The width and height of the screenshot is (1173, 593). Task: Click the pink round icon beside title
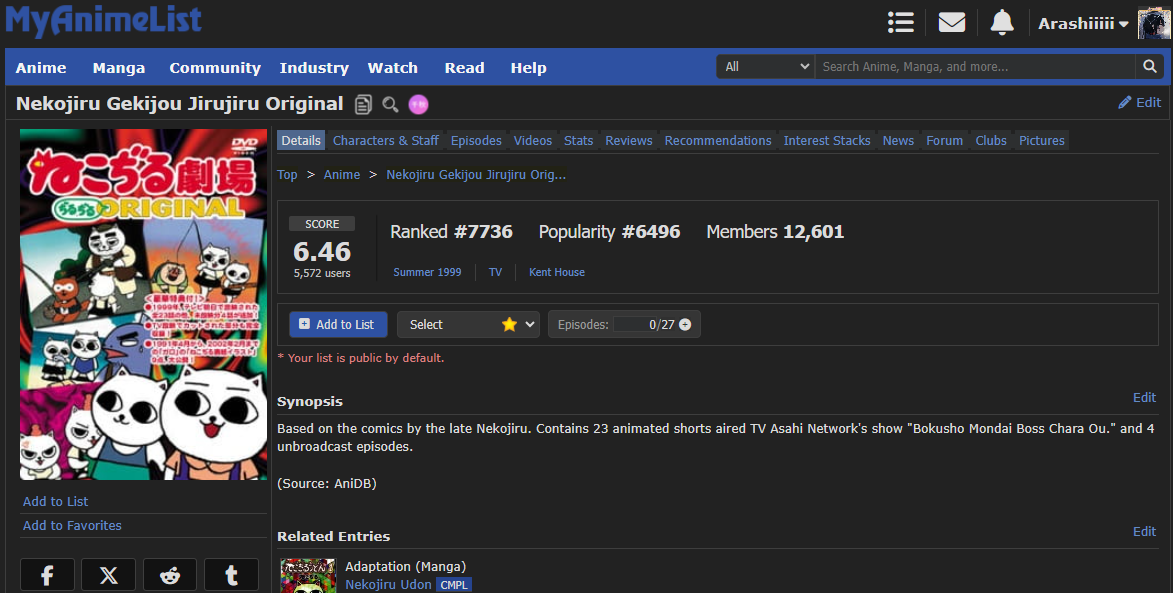point(418,105)
